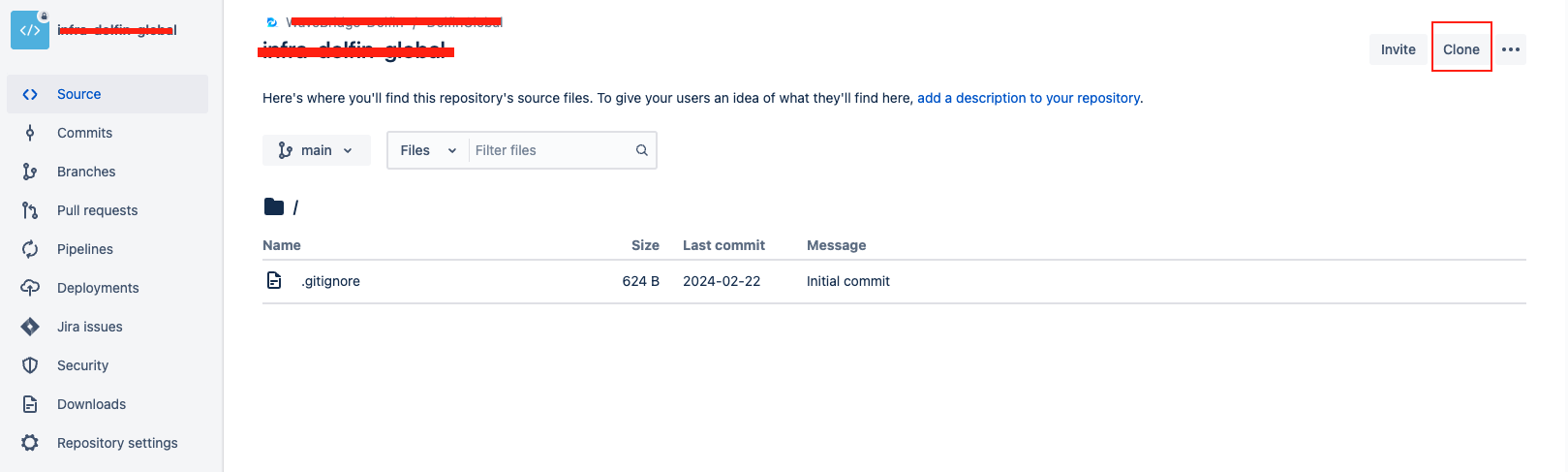Click the Branches icon in sidebar
1568x472 pixels.
[30, 172]
